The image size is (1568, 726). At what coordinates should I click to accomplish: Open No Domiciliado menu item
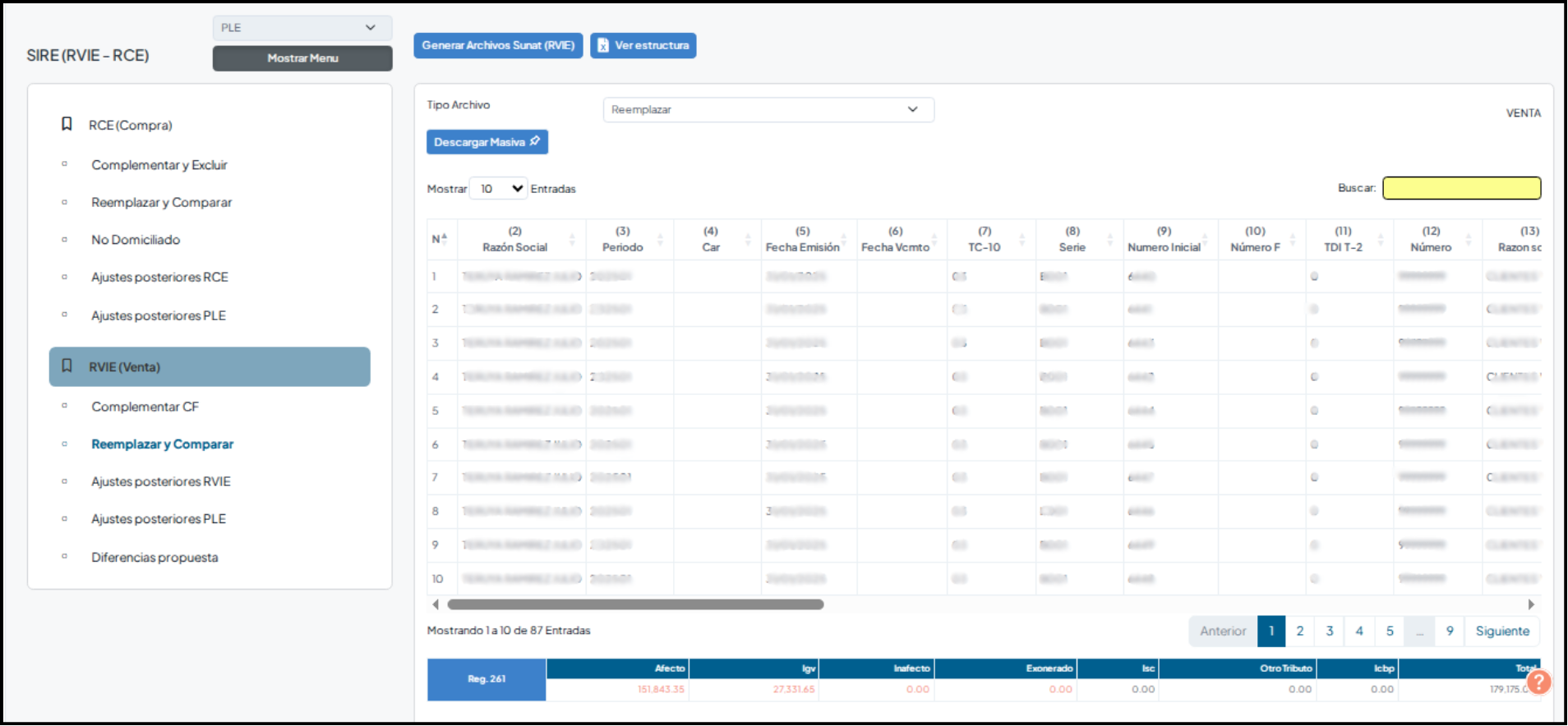(136, 240)
